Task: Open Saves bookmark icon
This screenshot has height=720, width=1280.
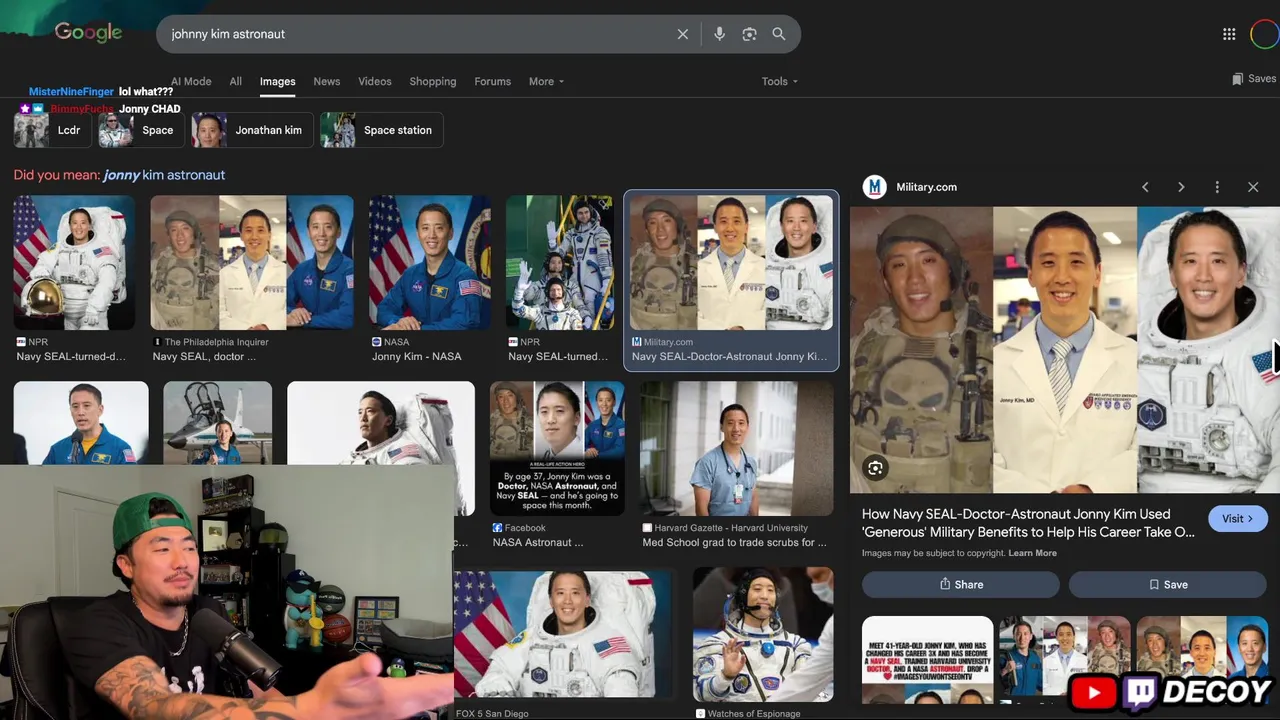Action: click(1237, 79)
